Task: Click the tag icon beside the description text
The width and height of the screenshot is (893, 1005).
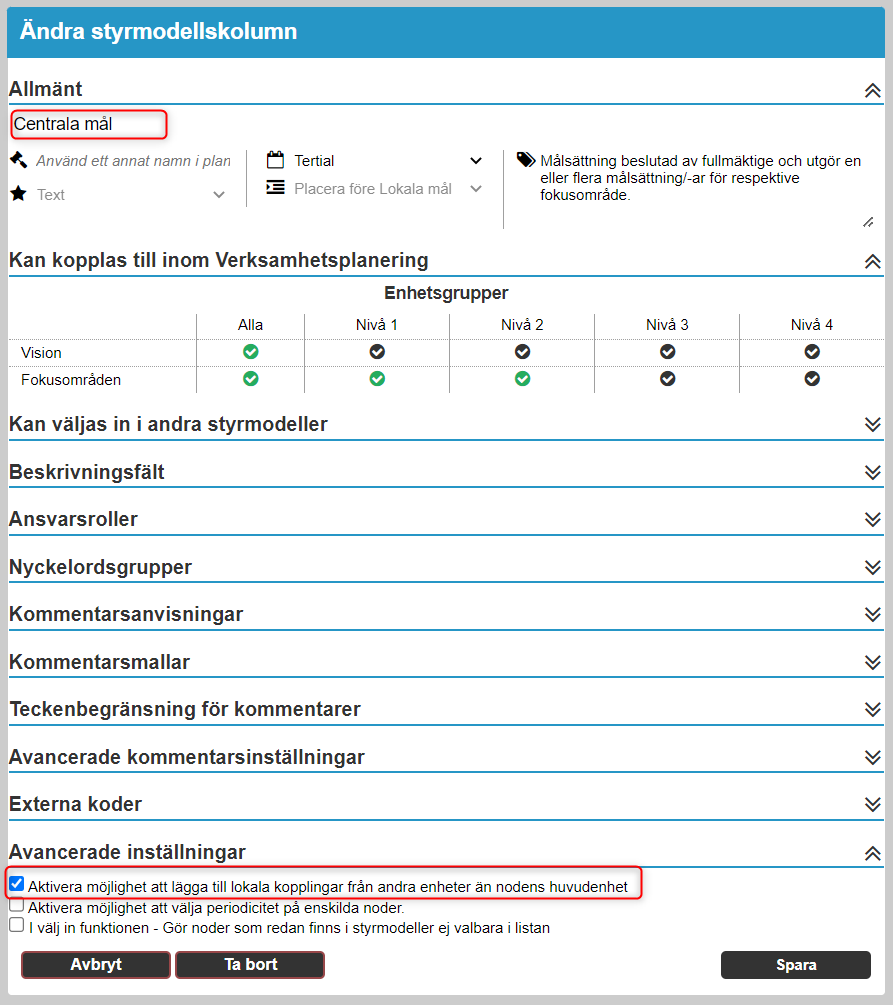Action: click(526, 160)
